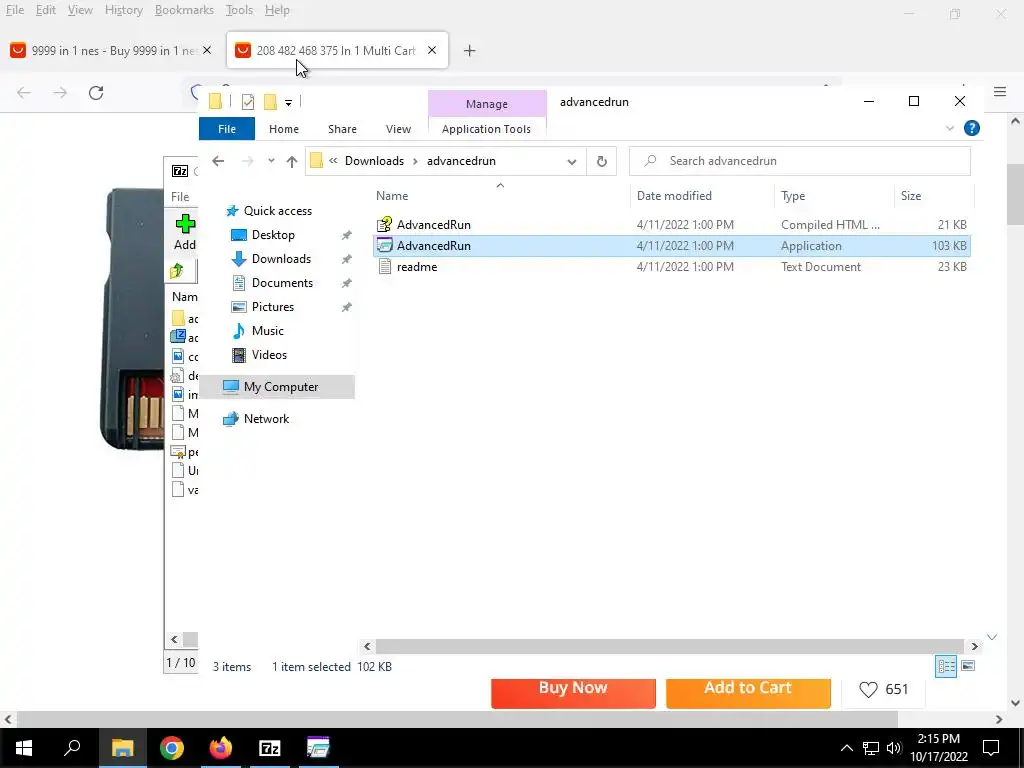Open File Explorer help
Viewport: 1024px width, 768px height.
click(x=972, y=129)
